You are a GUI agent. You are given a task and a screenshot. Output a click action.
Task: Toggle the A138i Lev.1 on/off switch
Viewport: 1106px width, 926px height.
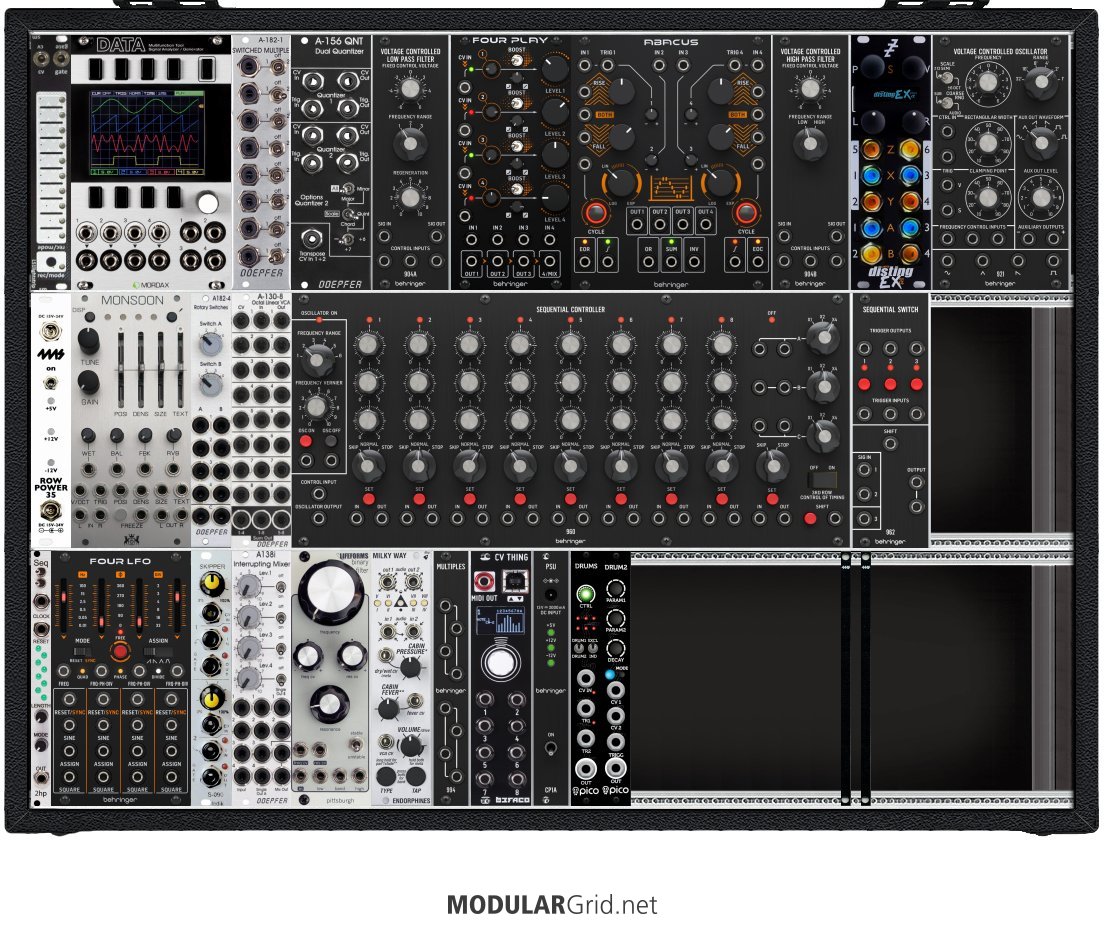280,585
